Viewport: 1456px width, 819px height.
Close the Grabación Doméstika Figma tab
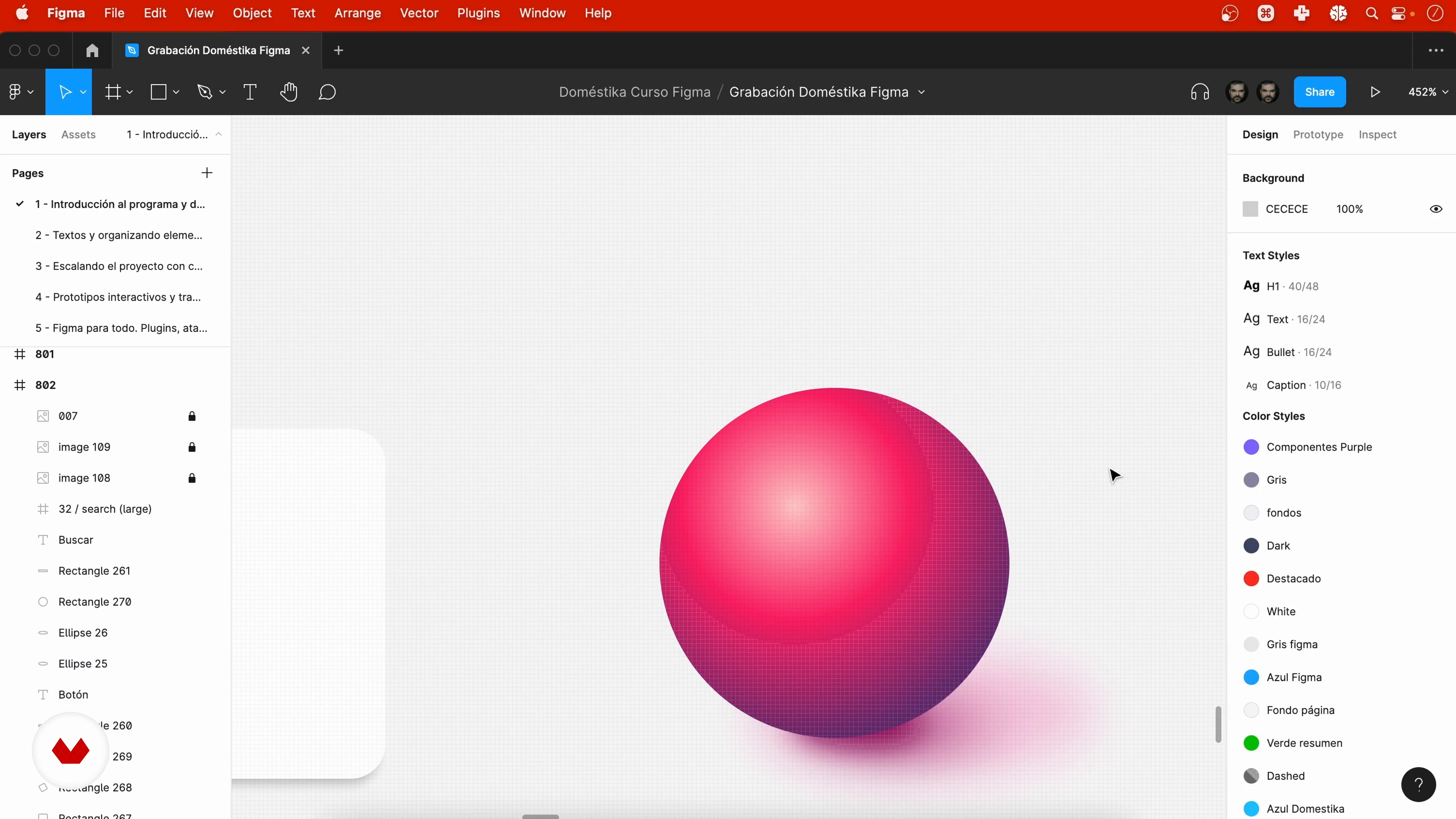point(305,50)
